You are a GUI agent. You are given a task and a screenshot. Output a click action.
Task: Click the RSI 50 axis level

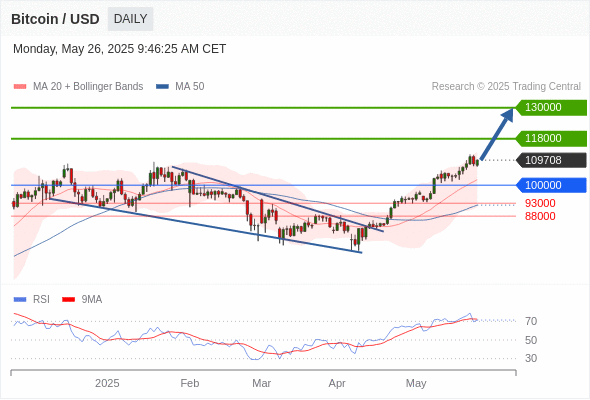pos(531,340)
